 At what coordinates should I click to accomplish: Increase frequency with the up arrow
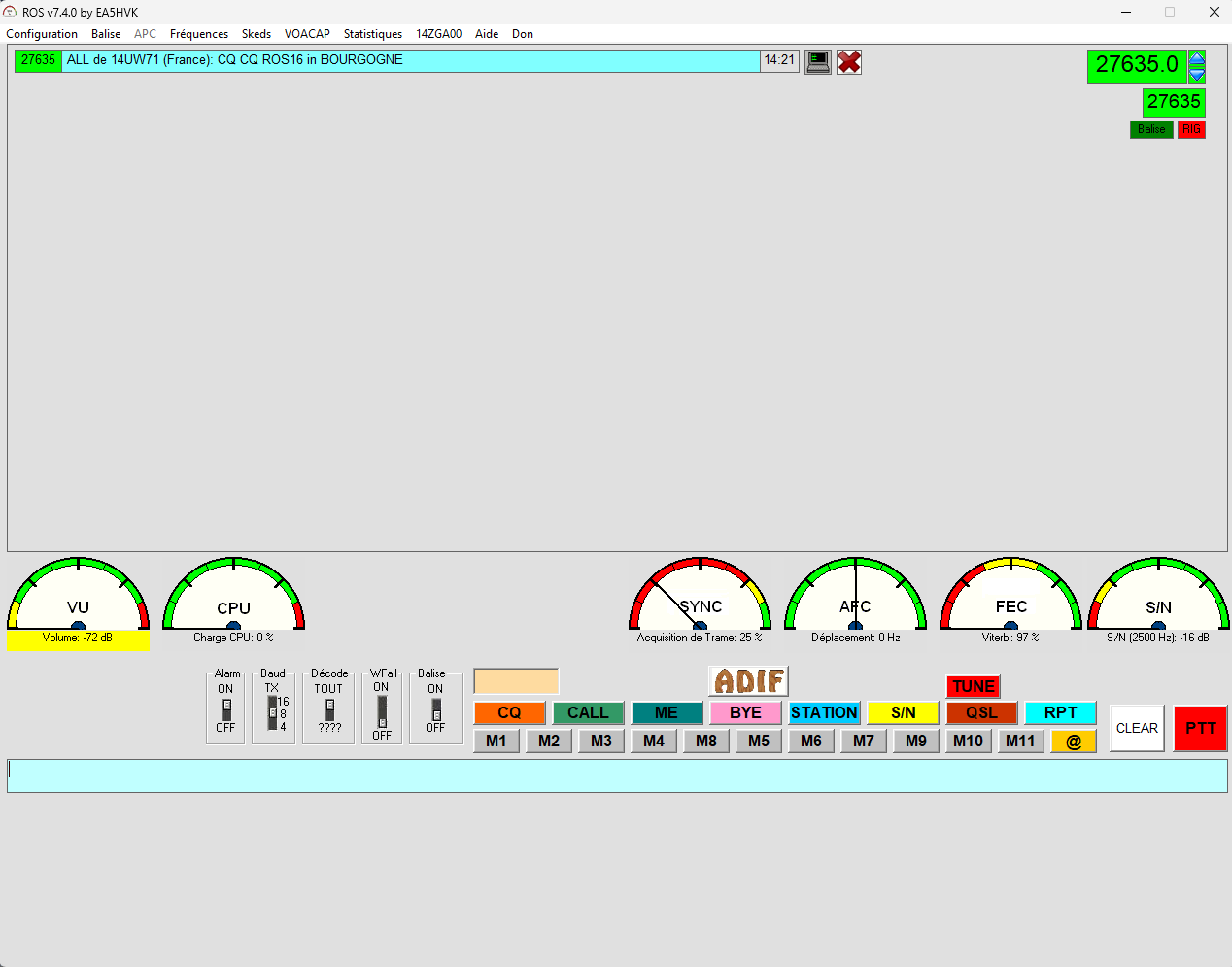pyautogui.click(x=1197, y=58)
